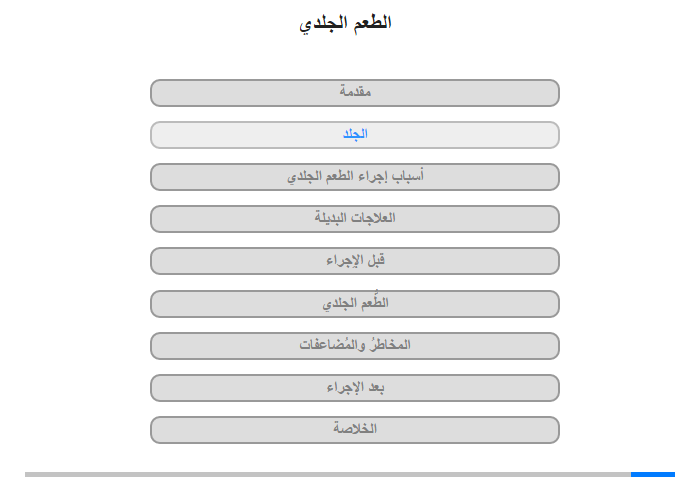Open the الخلاصة summary section
The height and width of the screenshot is (480, 700).
[x=355, y=429]
